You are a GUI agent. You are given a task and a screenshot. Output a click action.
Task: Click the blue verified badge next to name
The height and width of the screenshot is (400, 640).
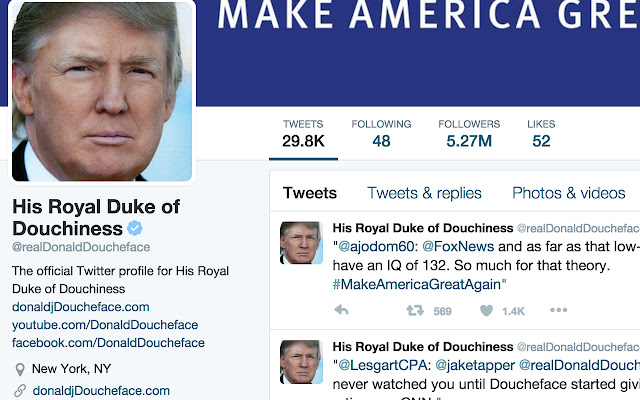click(x=135, y=228)
